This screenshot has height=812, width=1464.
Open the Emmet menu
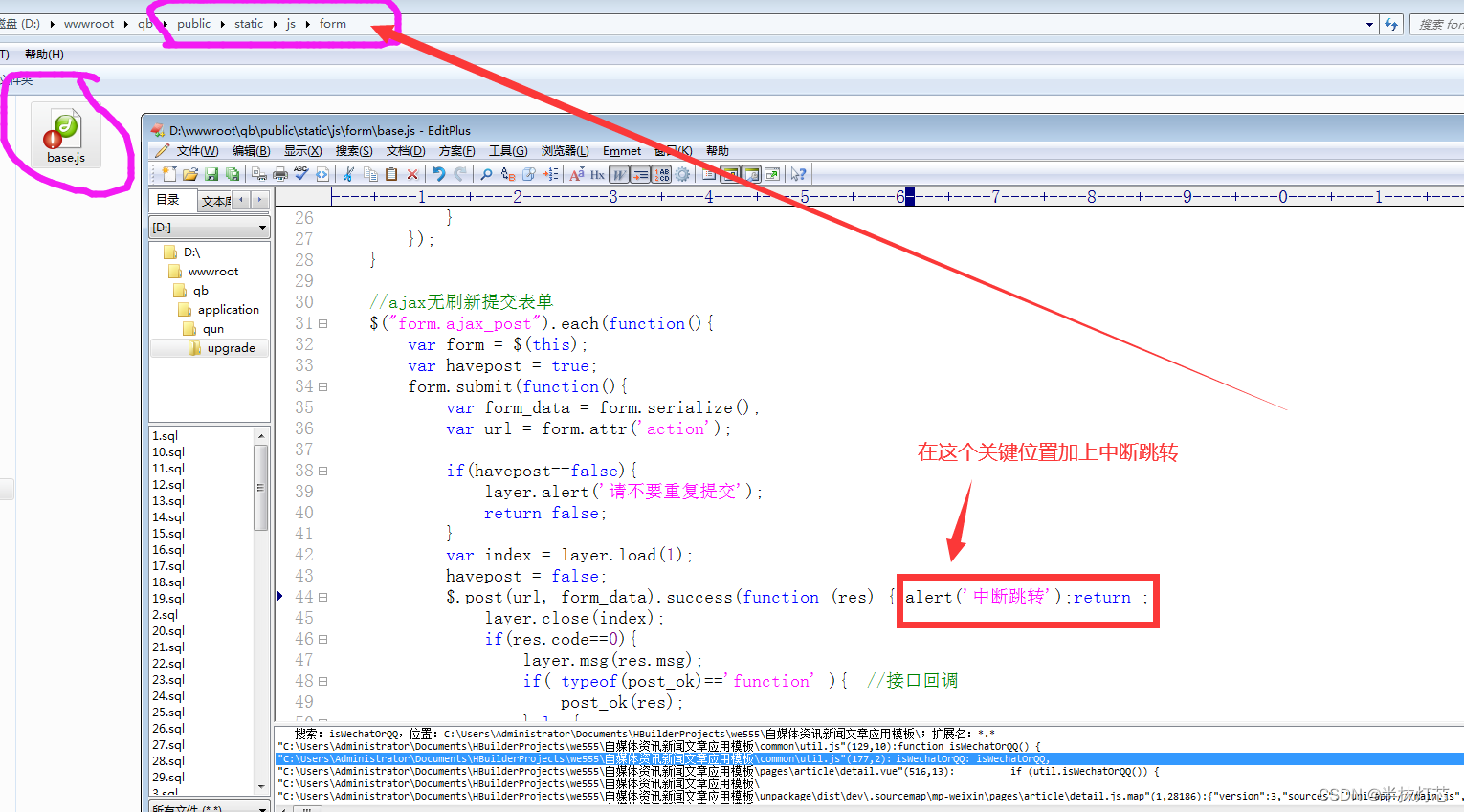621,150
